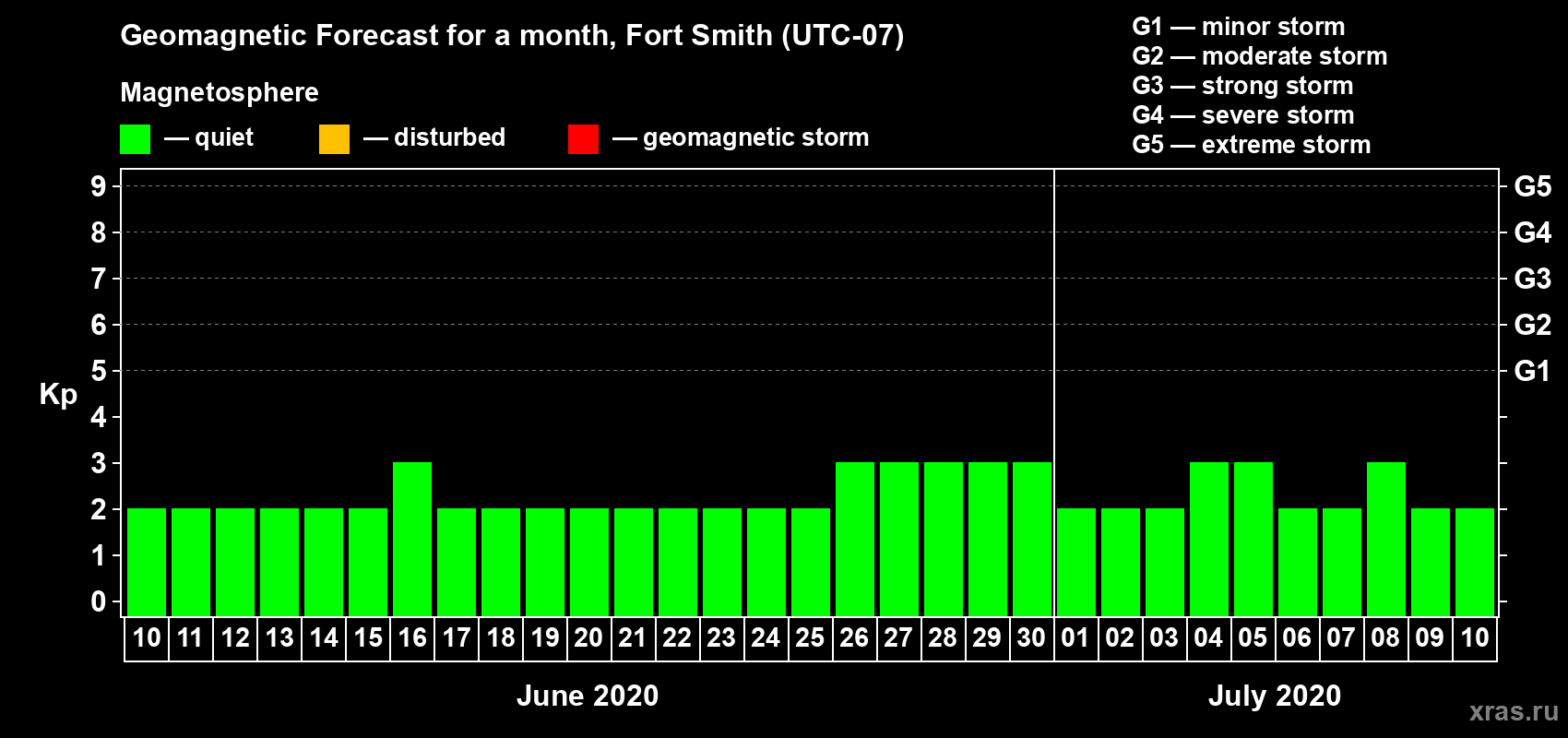Click the 'July 2020' month label
1568x738 pixels.
click(1275, 696)
